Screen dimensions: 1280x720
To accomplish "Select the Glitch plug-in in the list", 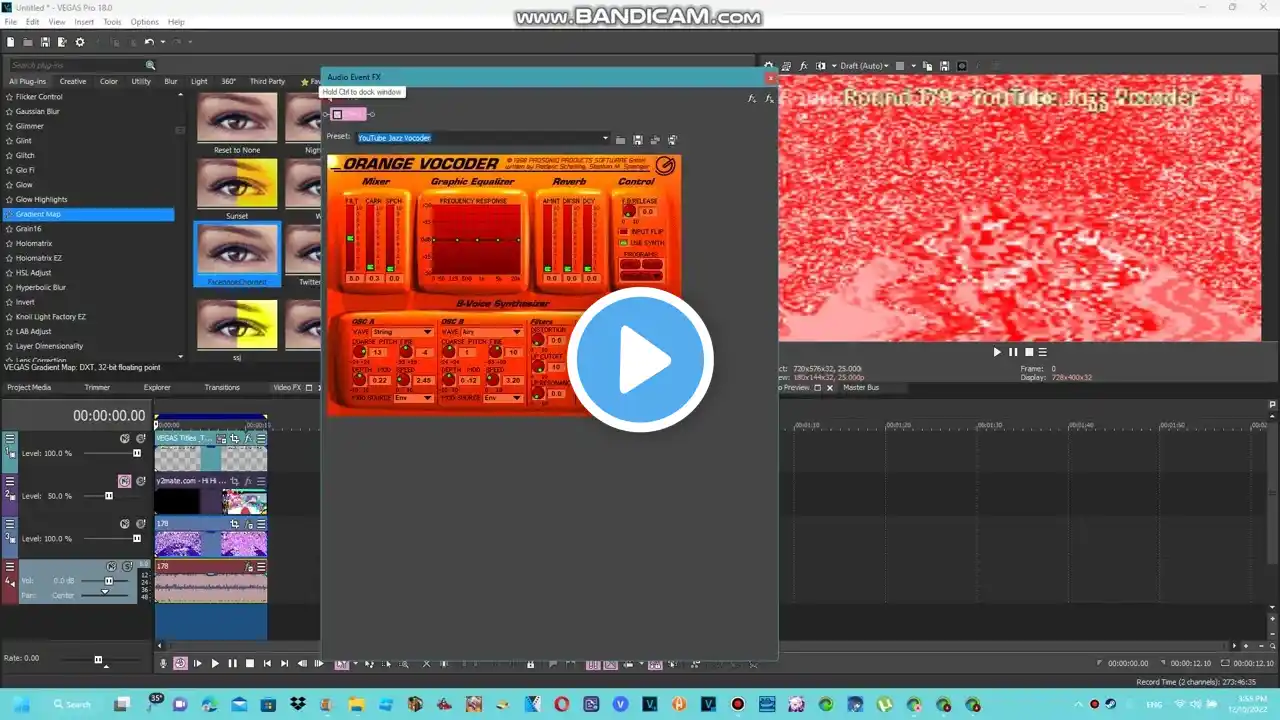I will coord(25,155).
